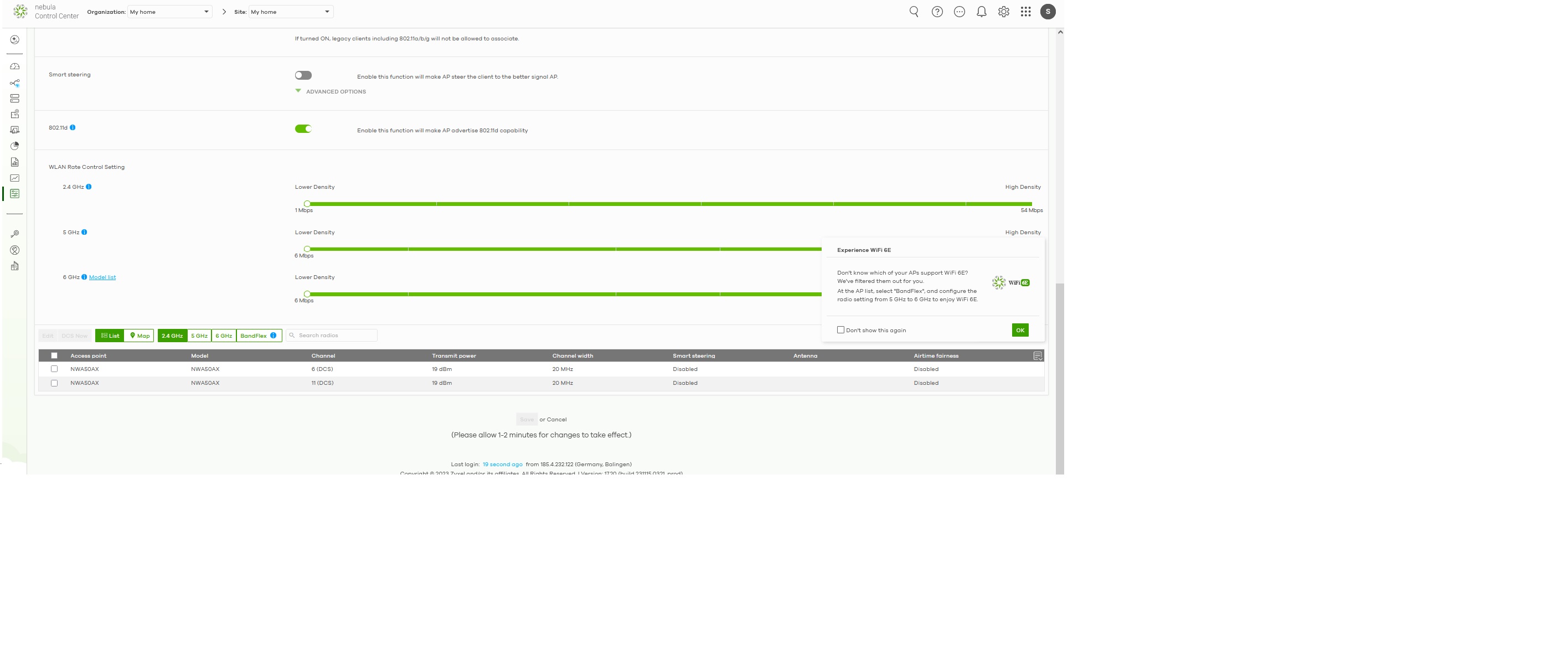1568x660 pixels.
Task: Click the Search radios input field
Action: coord(335,336)
